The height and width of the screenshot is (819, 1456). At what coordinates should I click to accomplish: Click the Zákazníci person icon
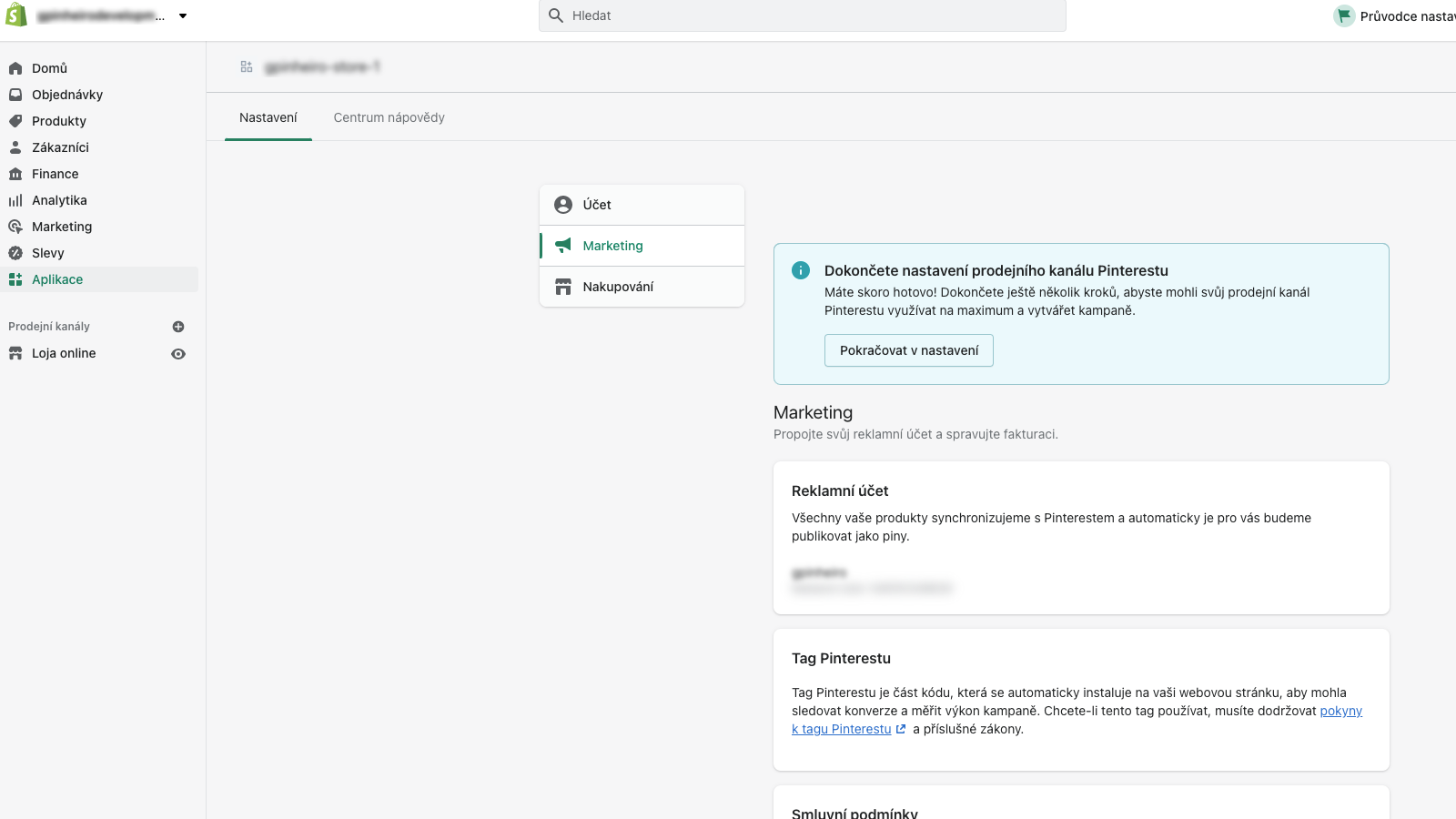click(x=15, y=147)
